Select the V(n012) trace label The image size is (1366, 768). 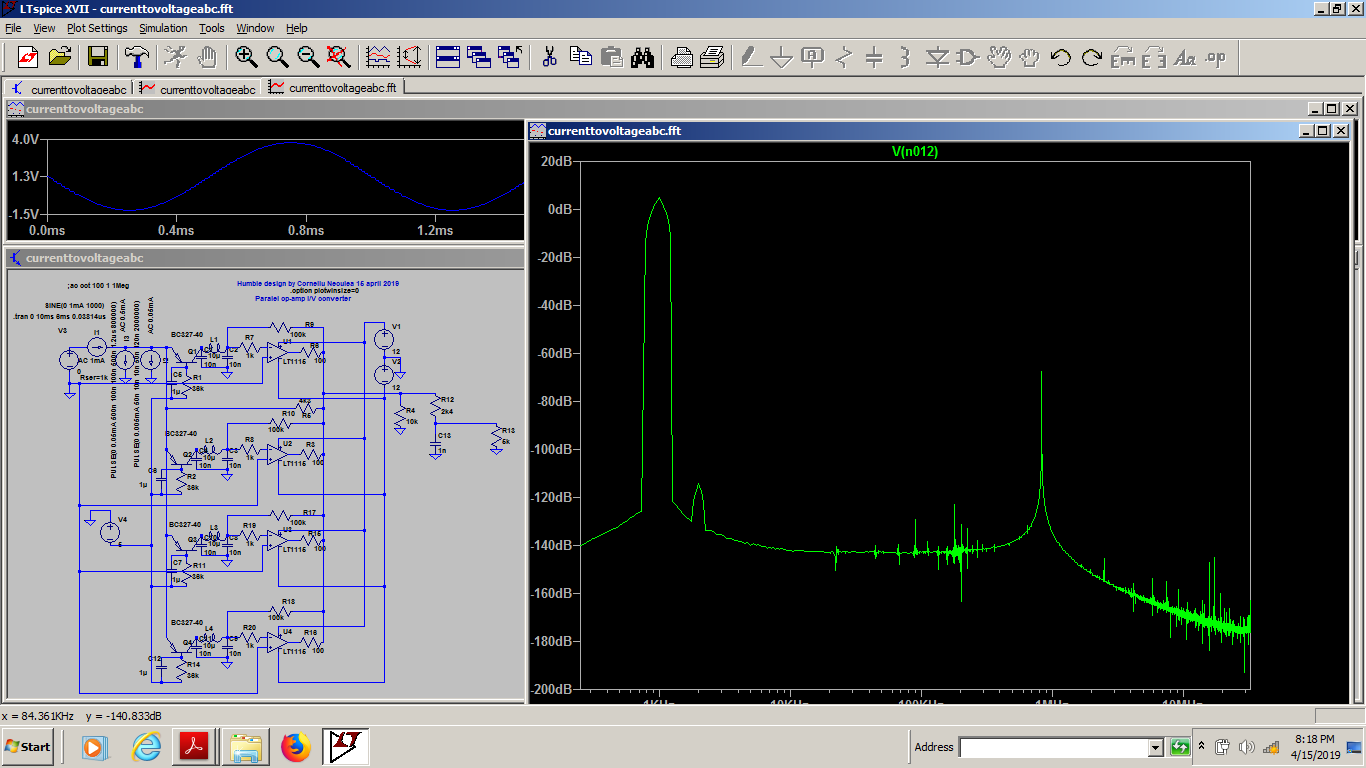(915, 152)
